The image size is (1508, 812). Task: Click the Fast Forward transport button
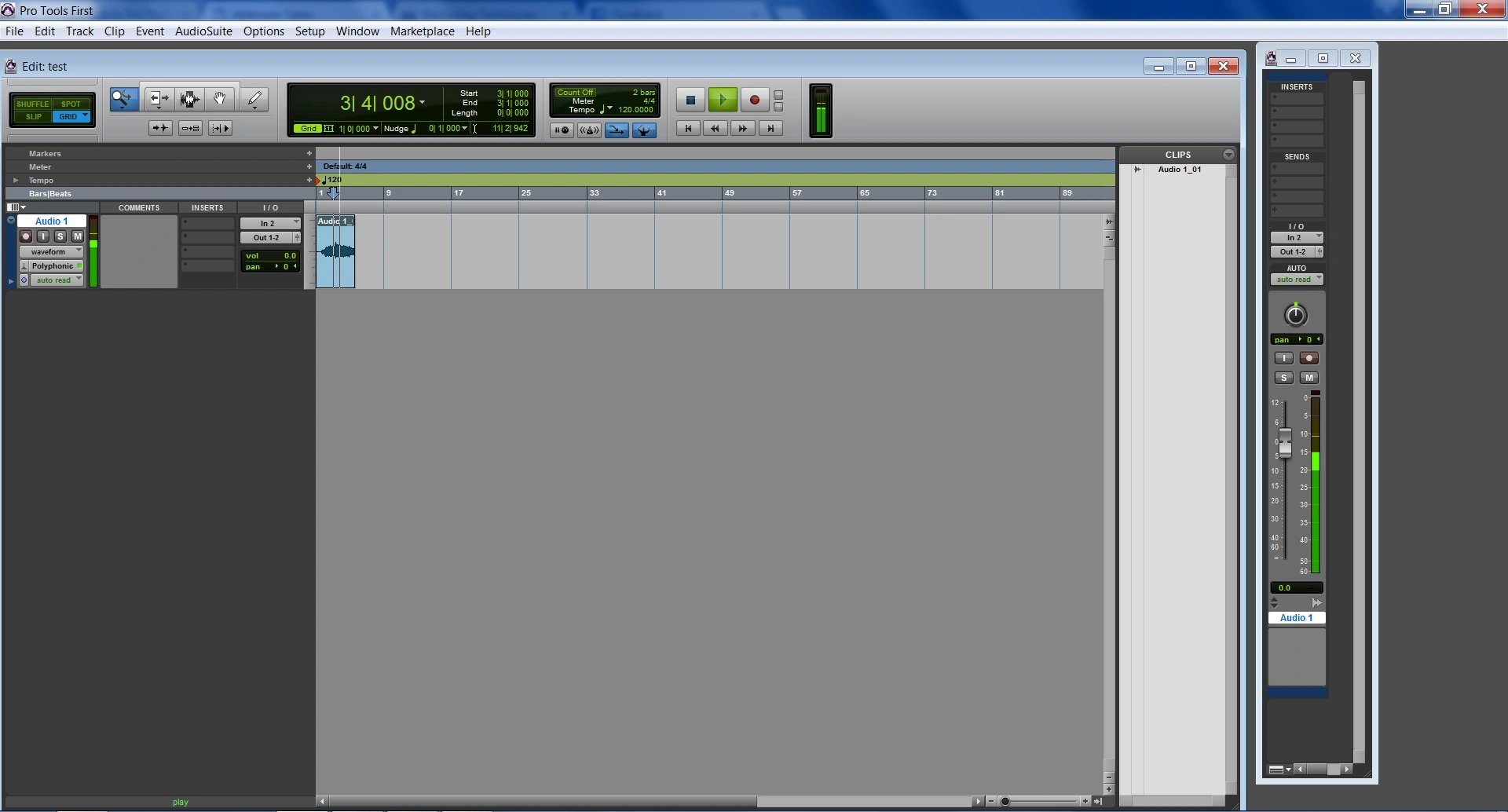(743, 128)
